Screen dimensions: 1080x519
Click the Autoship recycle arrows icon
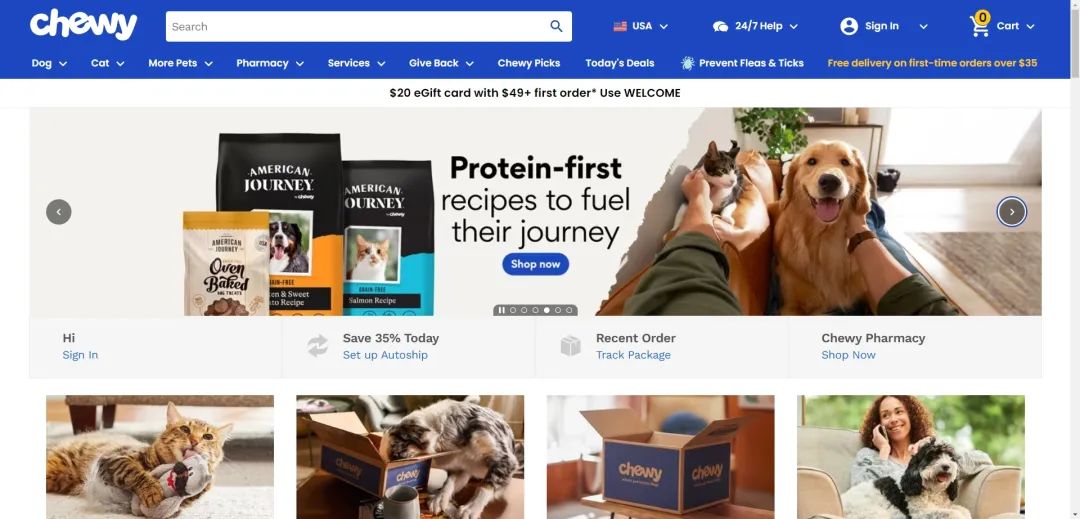click(318, 346)
